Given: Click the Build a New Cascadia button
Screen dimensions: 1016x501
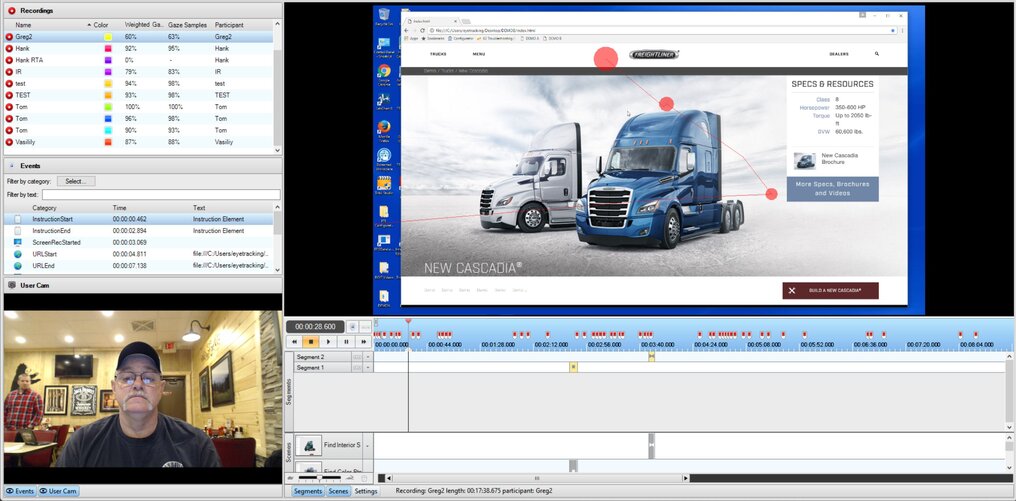Looking at the screenshot, I should pos(831,290).
